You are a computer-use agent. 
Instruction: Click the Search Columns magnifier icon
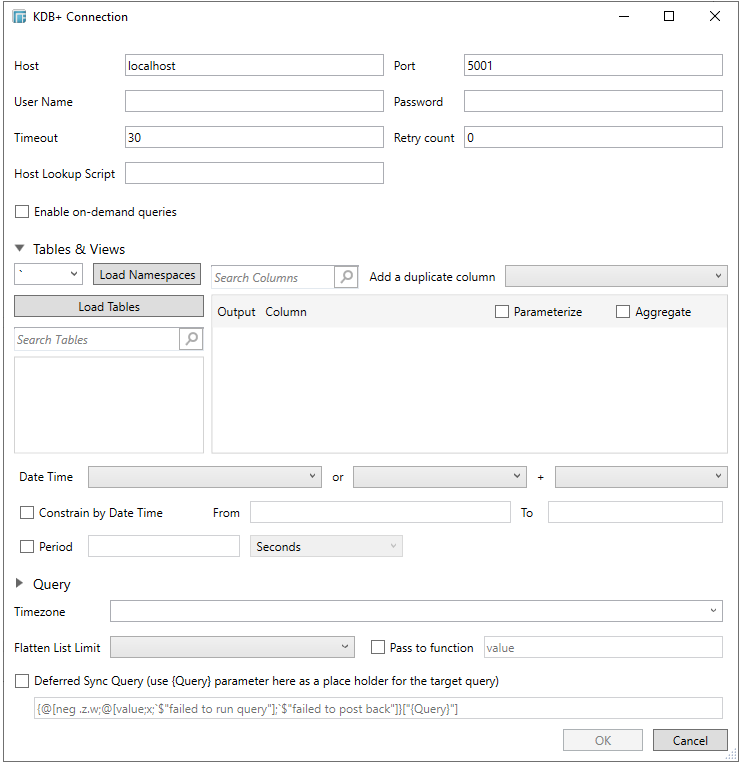(x=346, y=277)
